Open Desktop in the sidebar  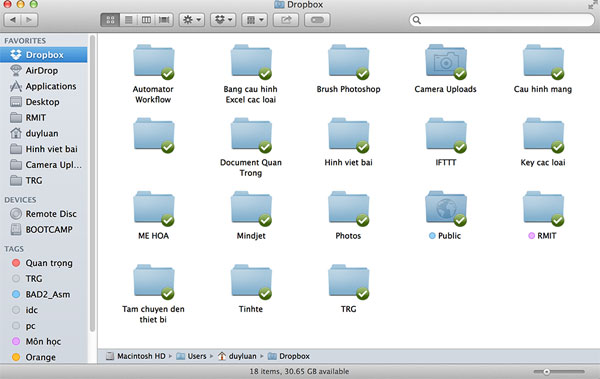44,102
